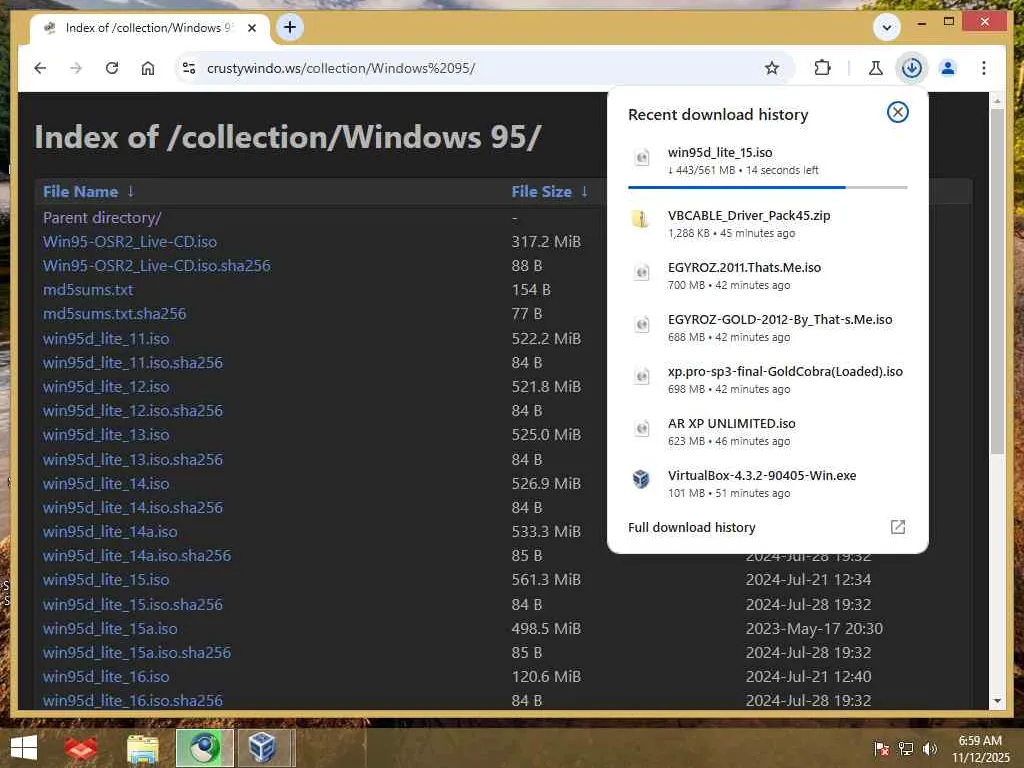Open AR XP UNLIMITED.iso download entry
The height and width of the screenshot is (768, 1024).
(767, 432)
